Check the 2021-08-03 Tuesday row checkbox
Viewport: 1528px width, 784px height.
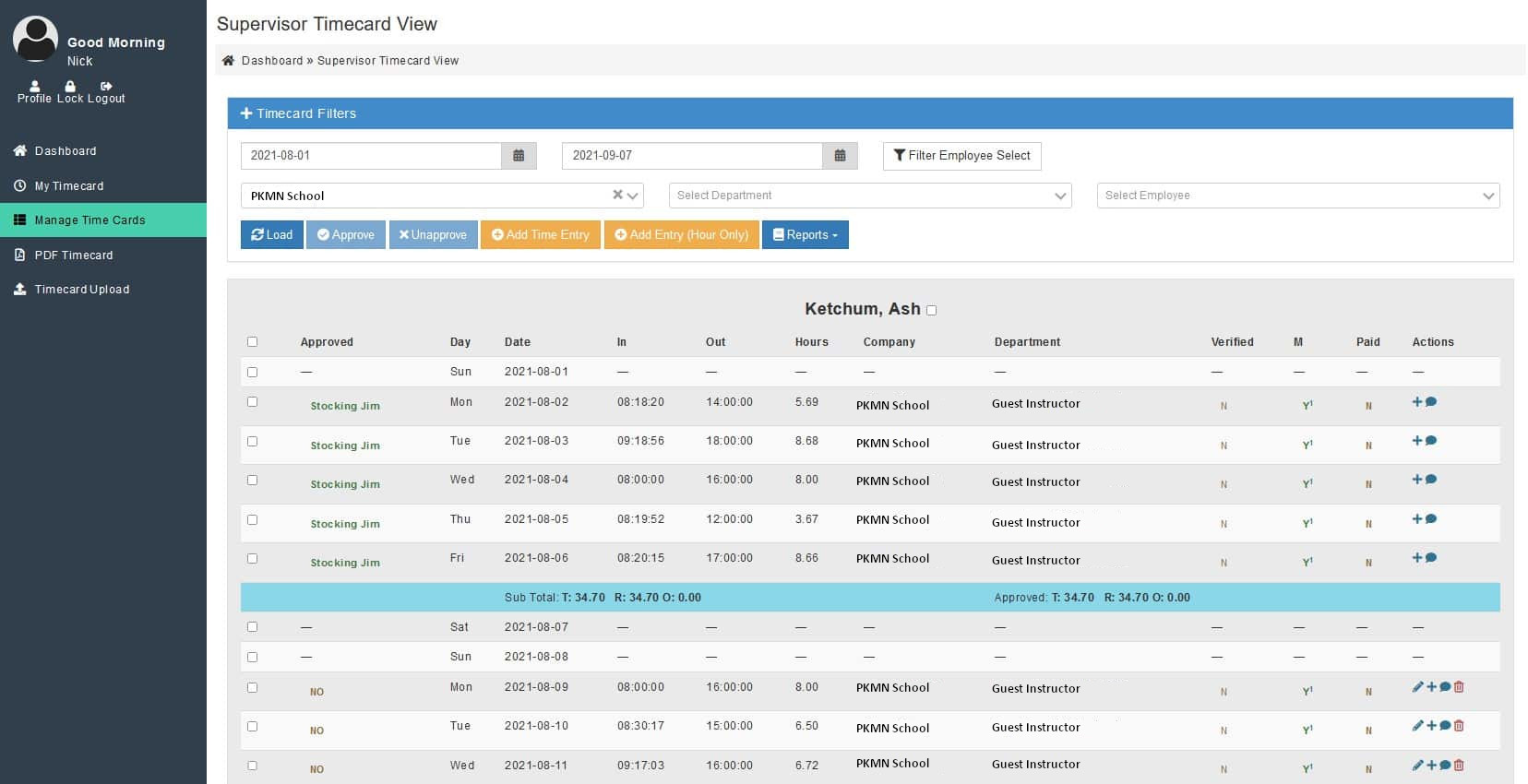click(x=252, y=442)
